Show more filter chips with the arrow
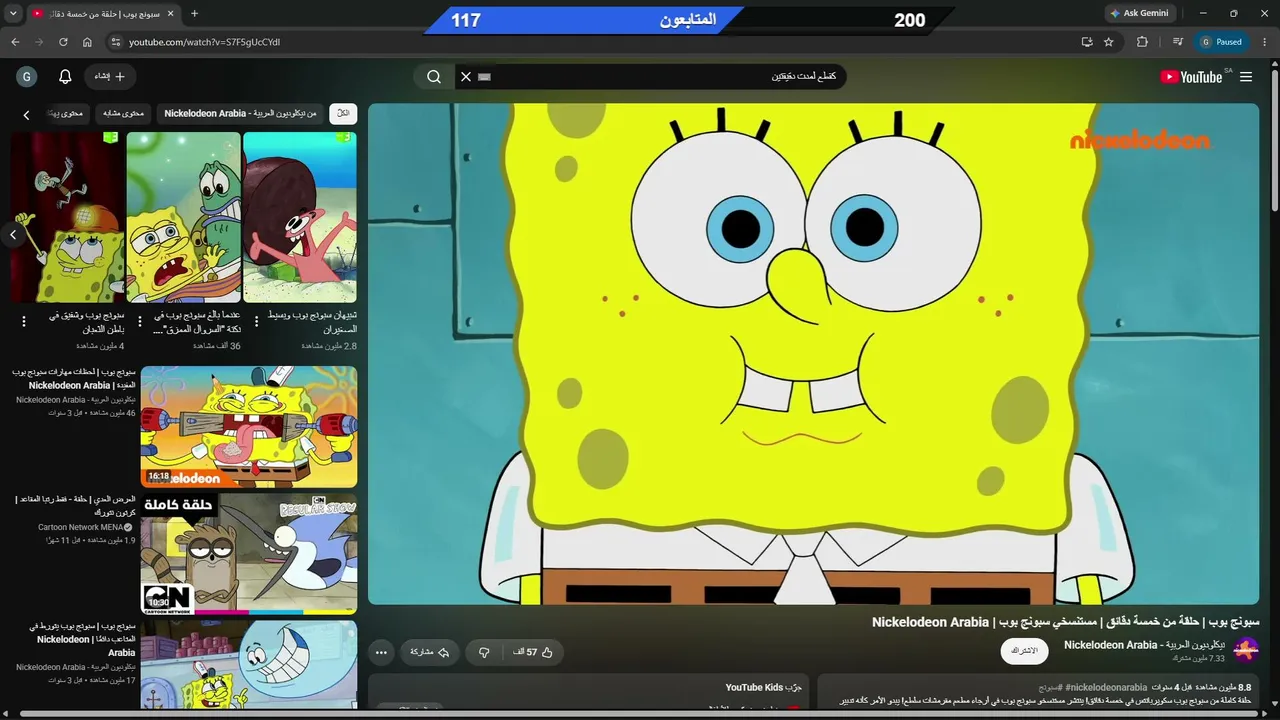The height and width of the screenshot is (720, 1280). coord(27,115)
